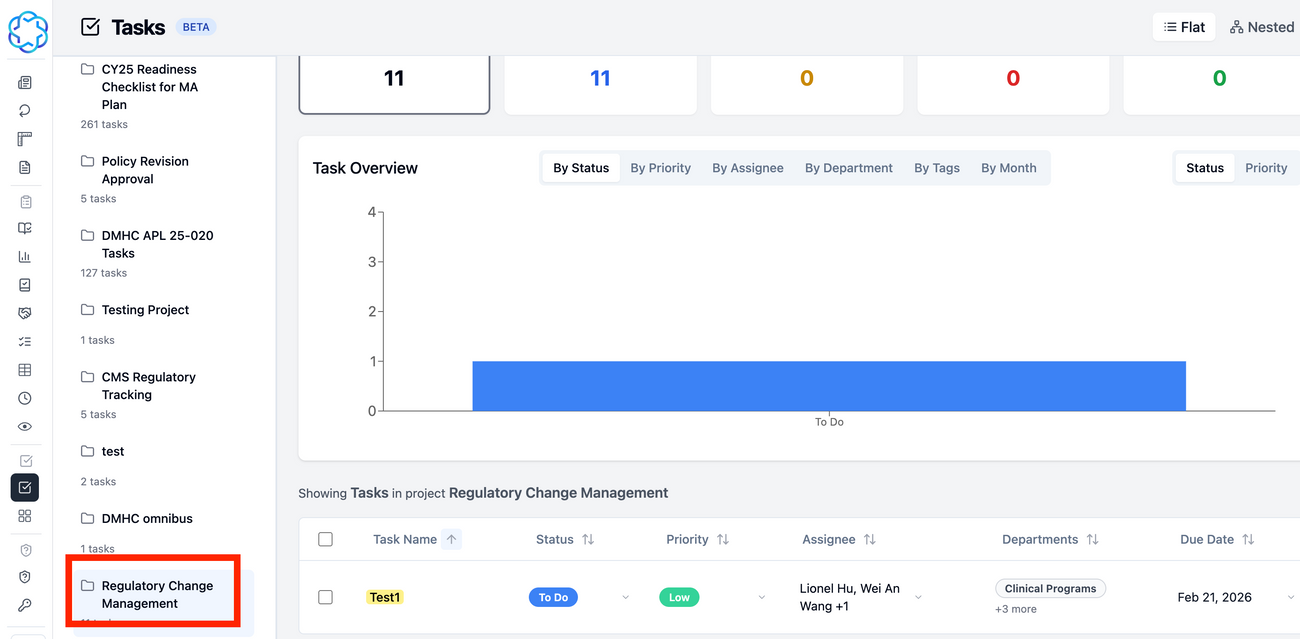Click the +3 more departments link
1300x639 pixels.
(1016, 609)
